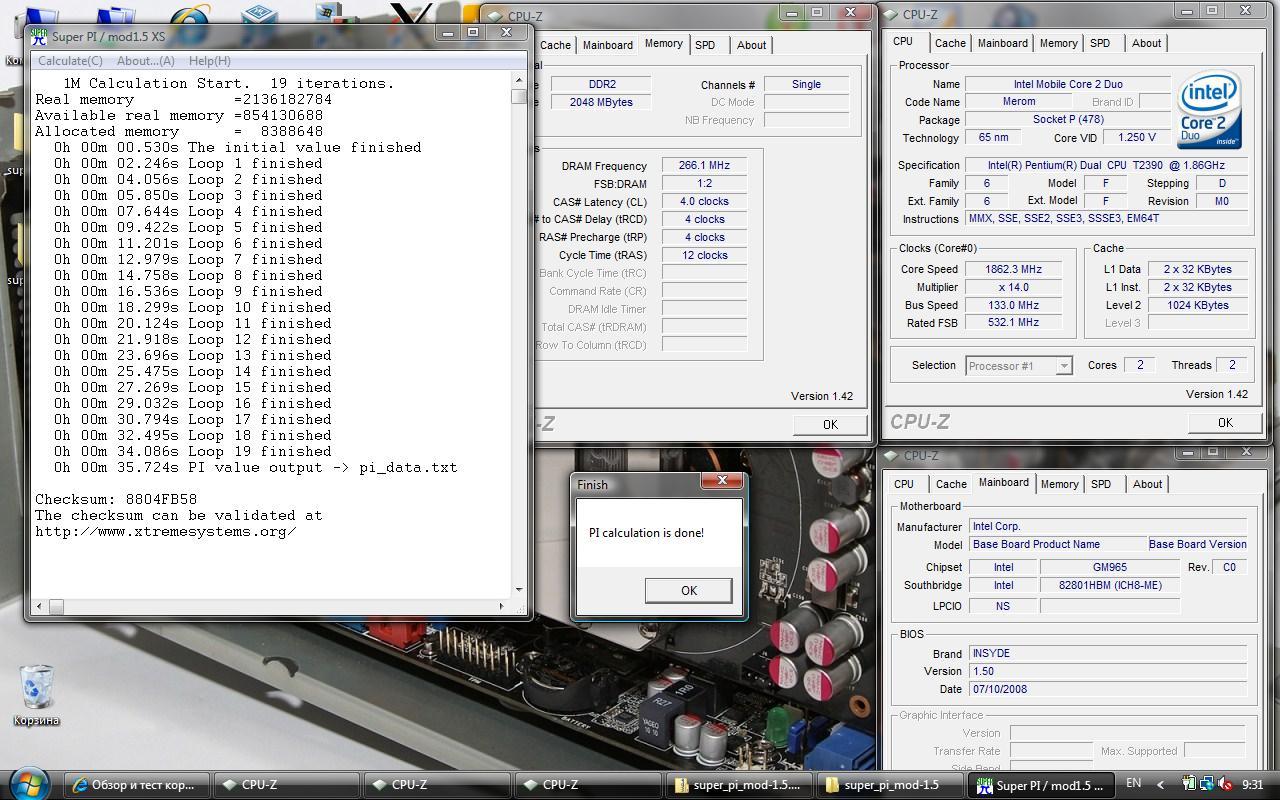Switch to super_pi_mod-1.5 archive taskbar button
1280x800 pixels.
point(739,785)
